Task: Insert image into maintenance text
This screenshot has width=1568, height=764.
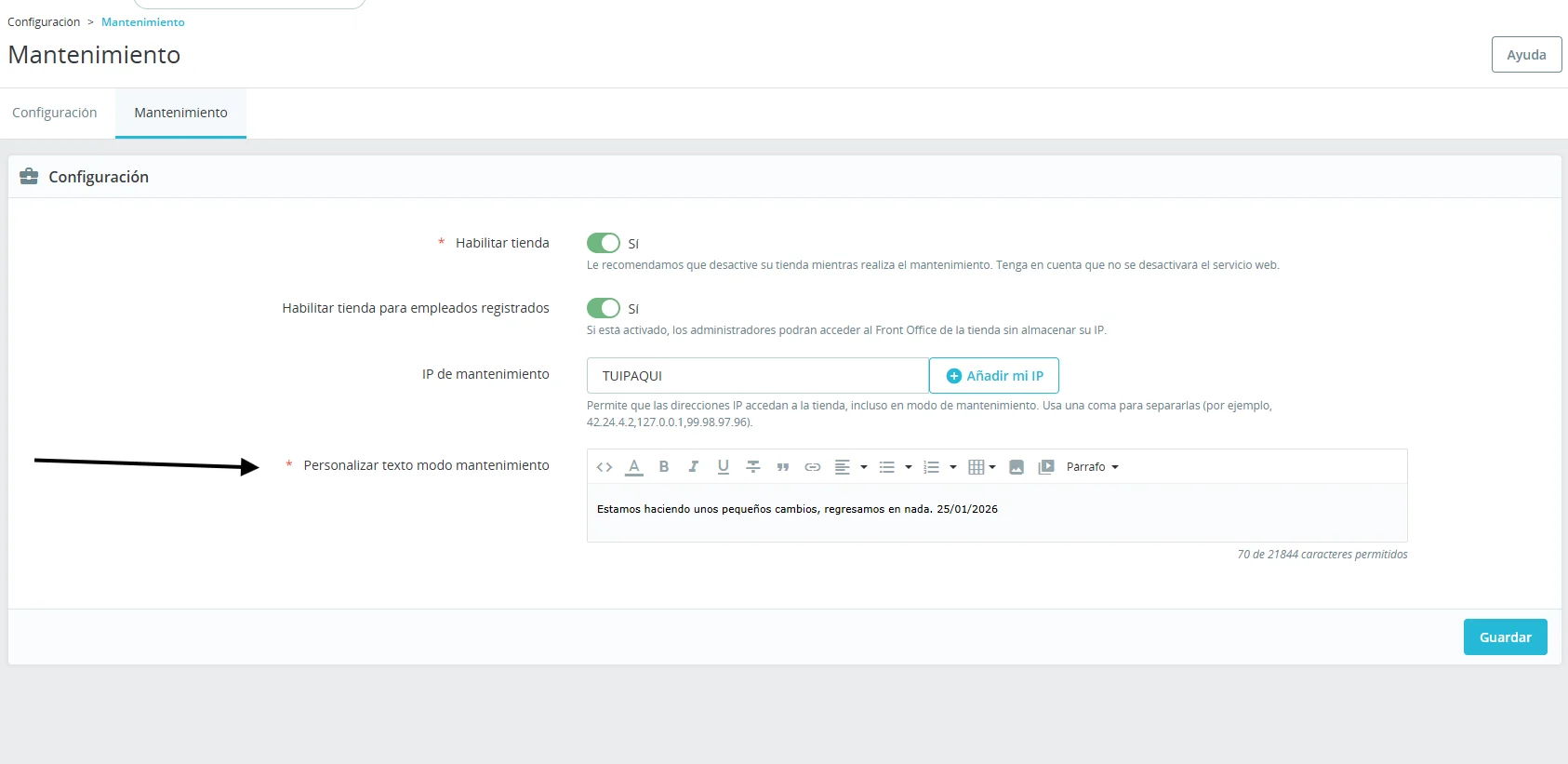Action: coord(1017,467)
